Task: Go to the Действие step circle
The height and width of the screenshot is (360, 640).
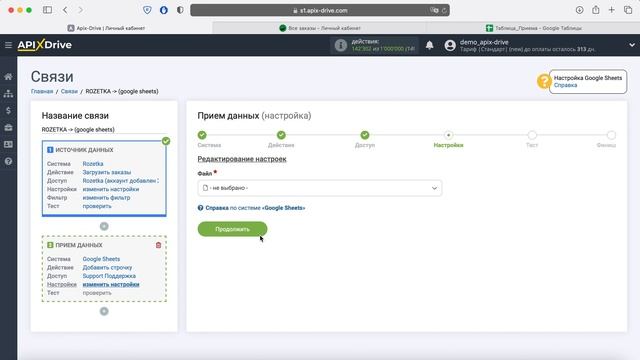Action: coord(281,135)
